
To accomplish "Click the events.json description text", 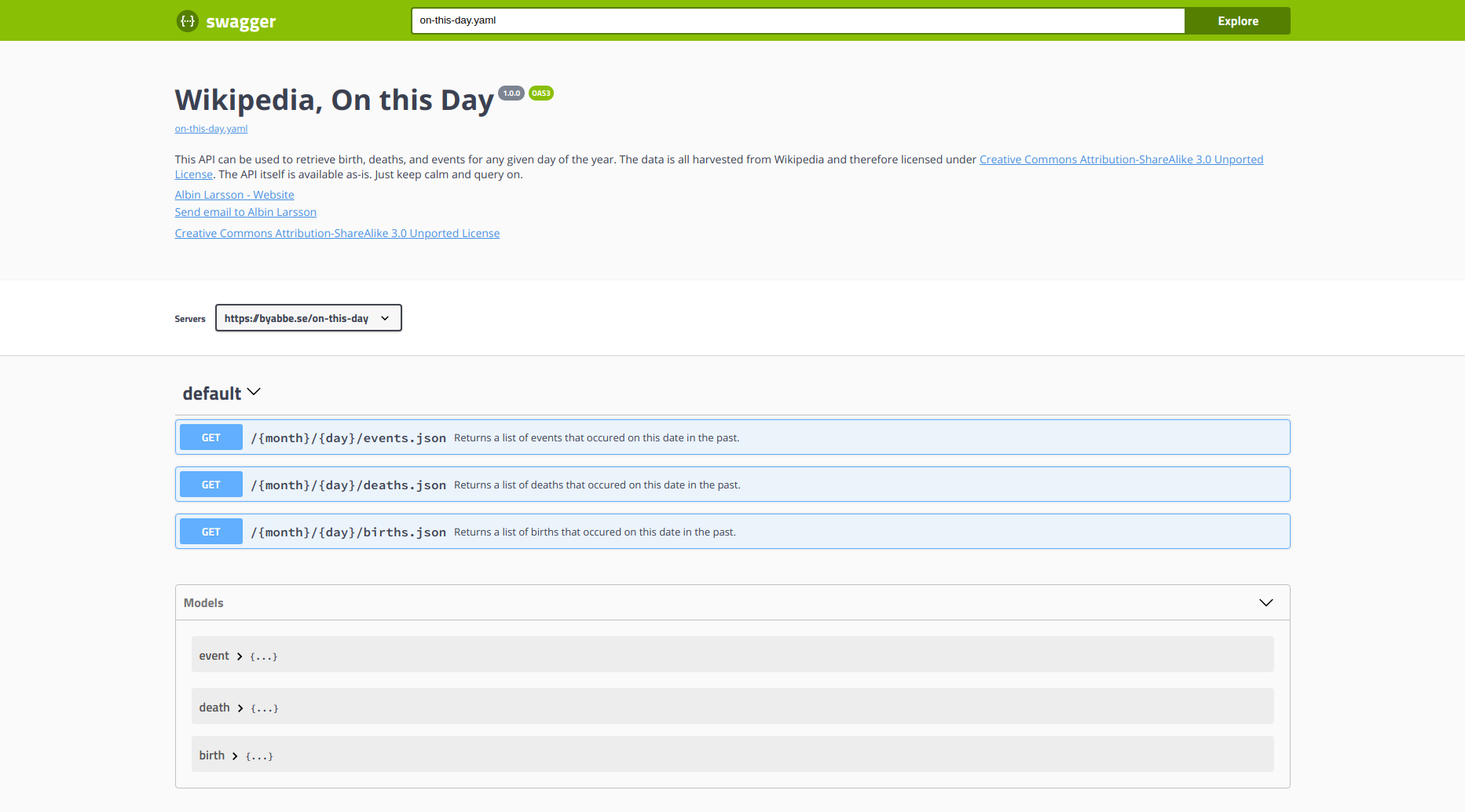I will click(596, 438).
